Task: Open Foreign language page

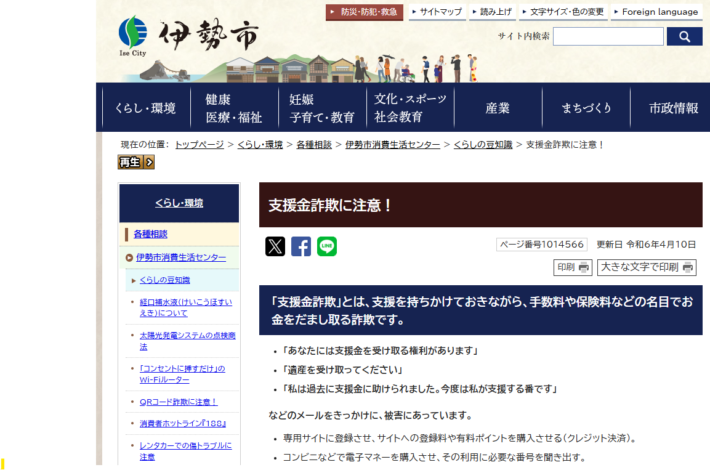Action: click(656, 12)
